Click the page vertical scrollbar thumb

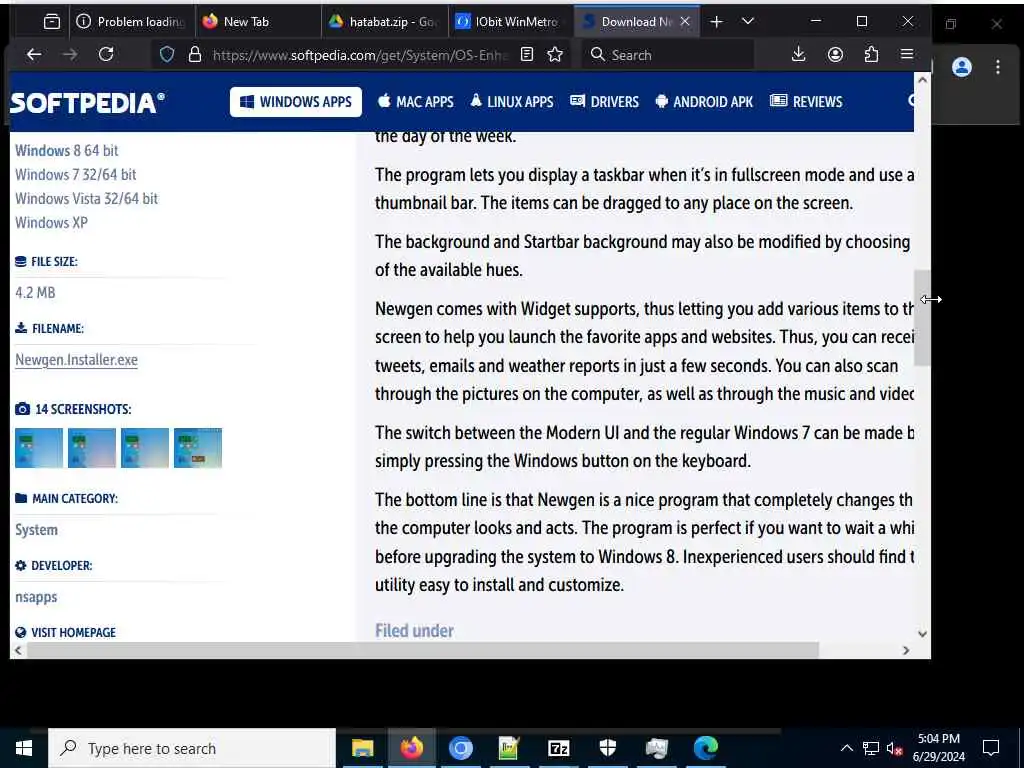[921, 317]
